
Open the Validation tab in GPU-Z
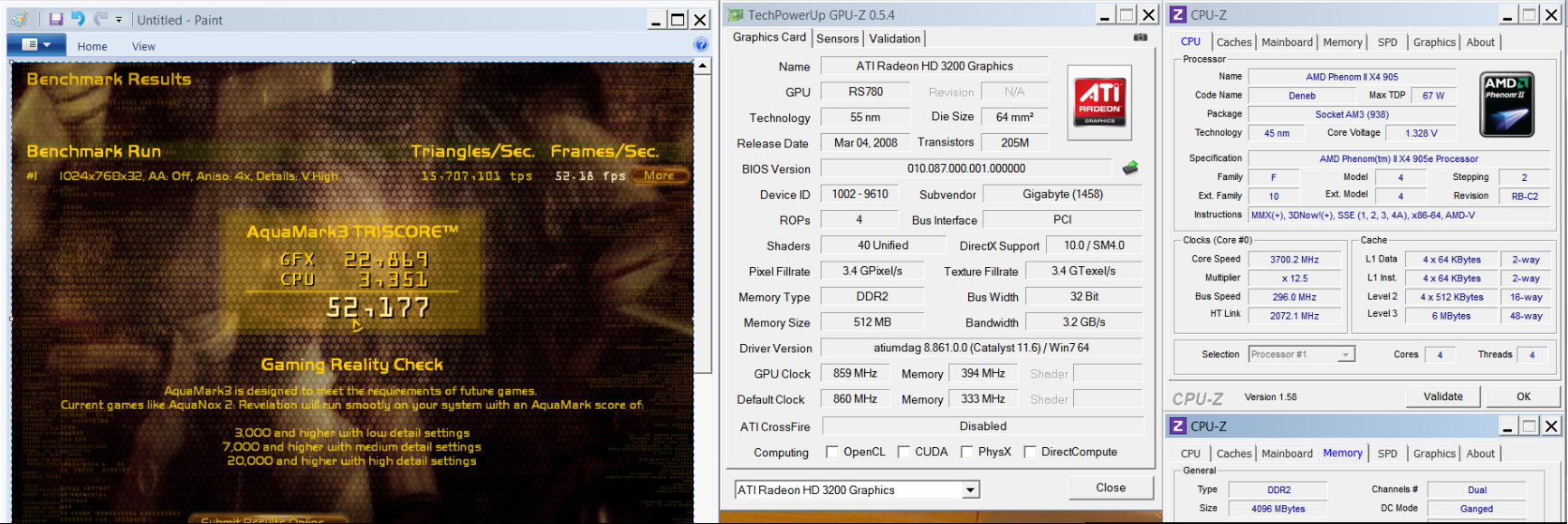coord(895,39)
